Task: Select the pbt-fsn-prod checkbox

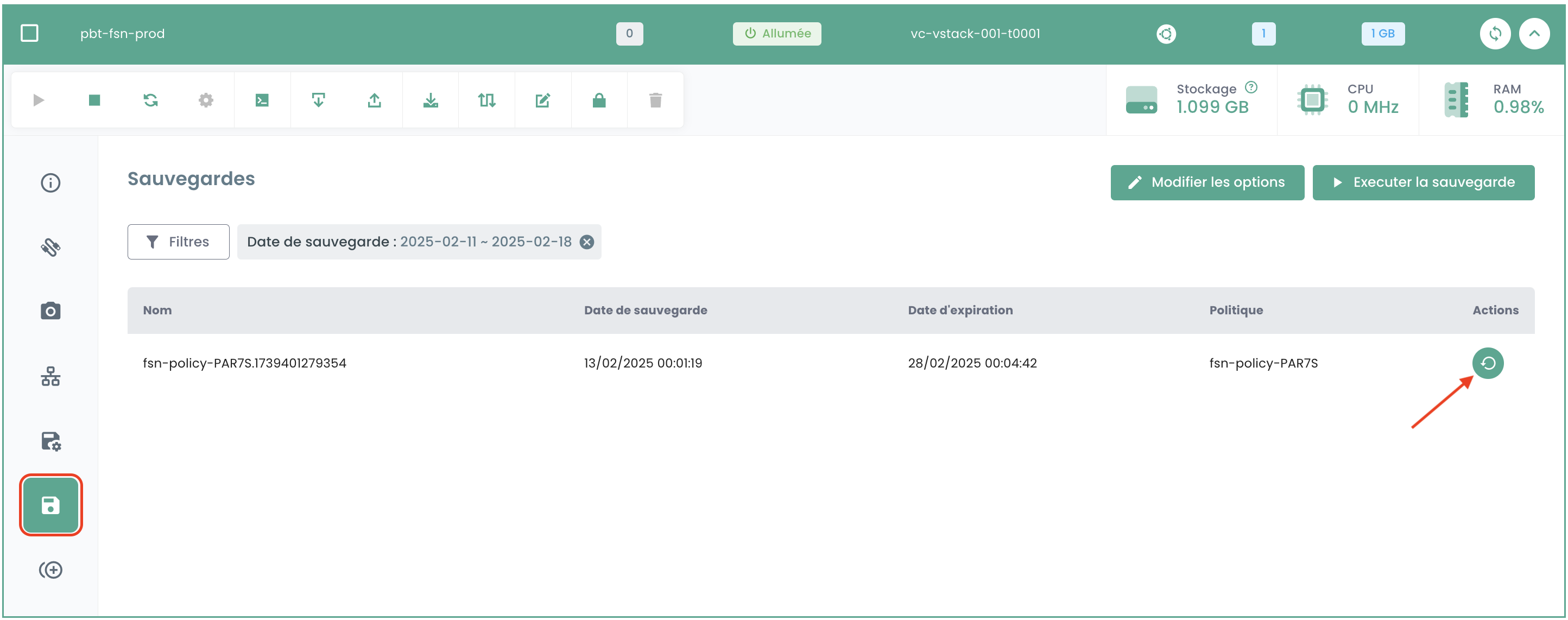Action: pos(30,34)
